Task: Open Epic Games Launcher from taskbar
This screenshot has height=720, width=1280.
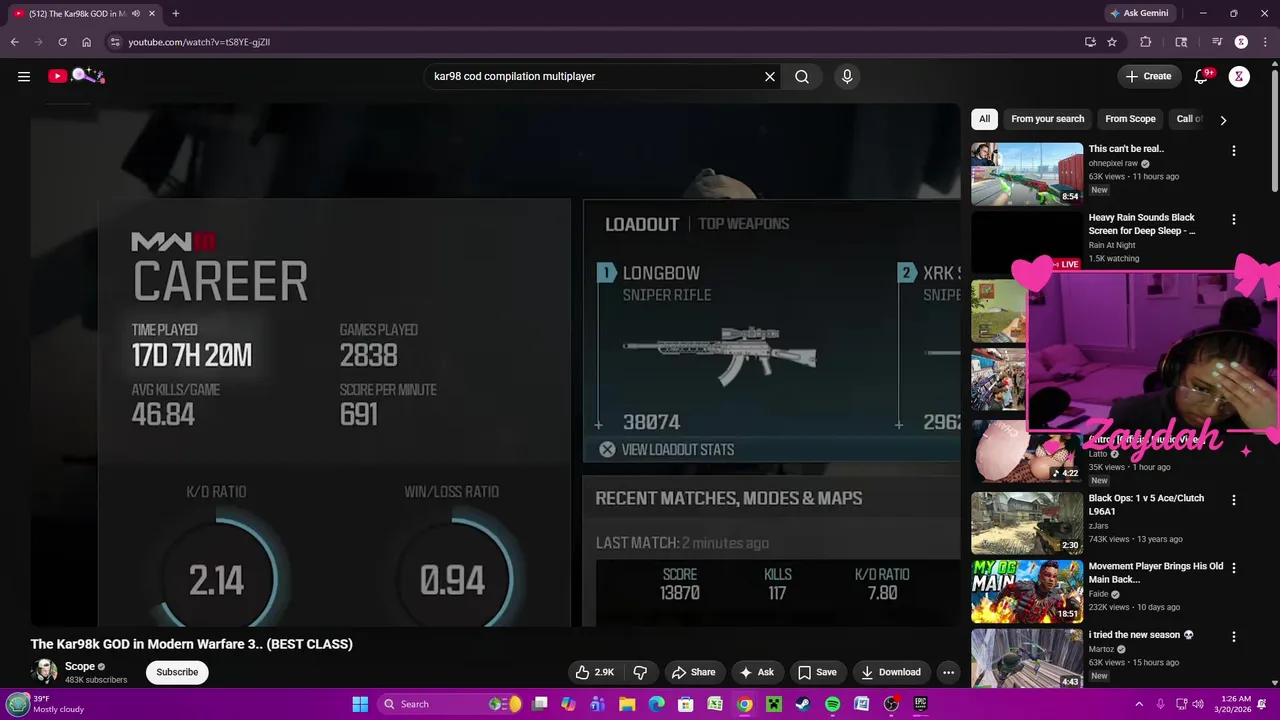Action: [x=920, y=704]
